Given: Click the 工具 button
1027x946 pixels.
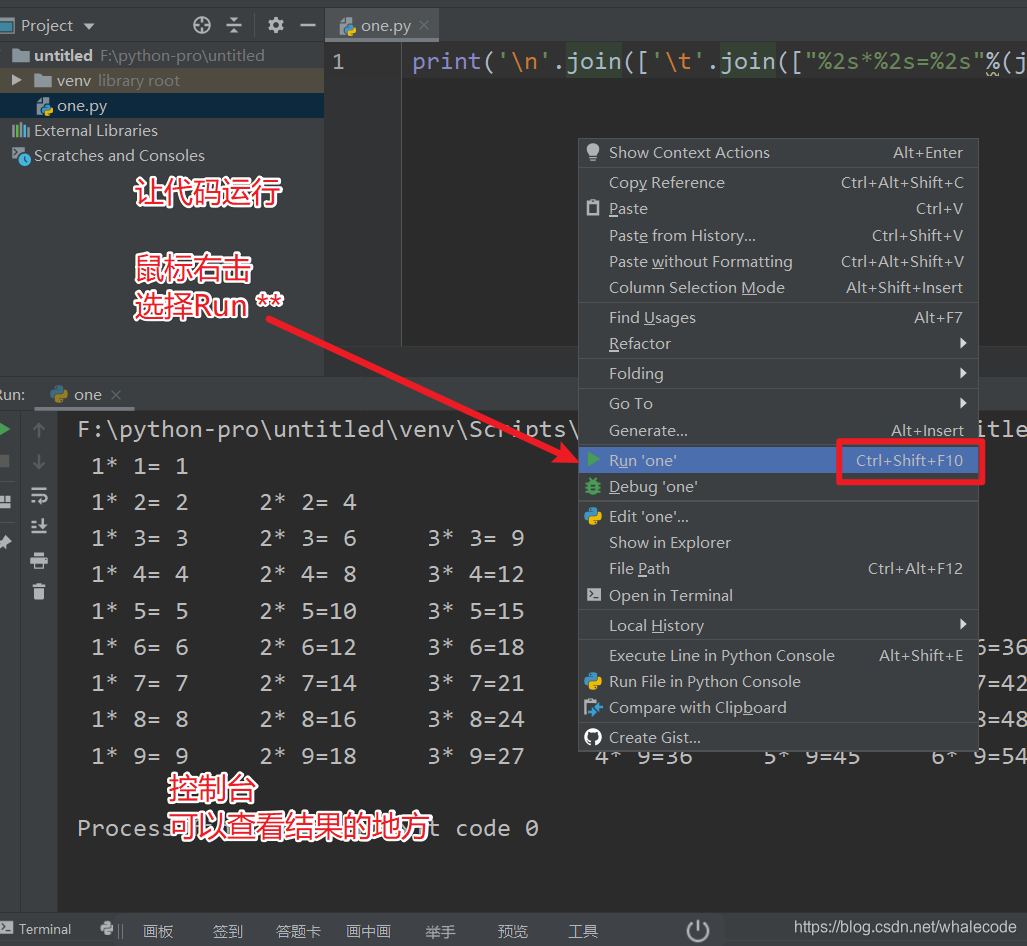Looking at the screenshot, I should point(582,932).
